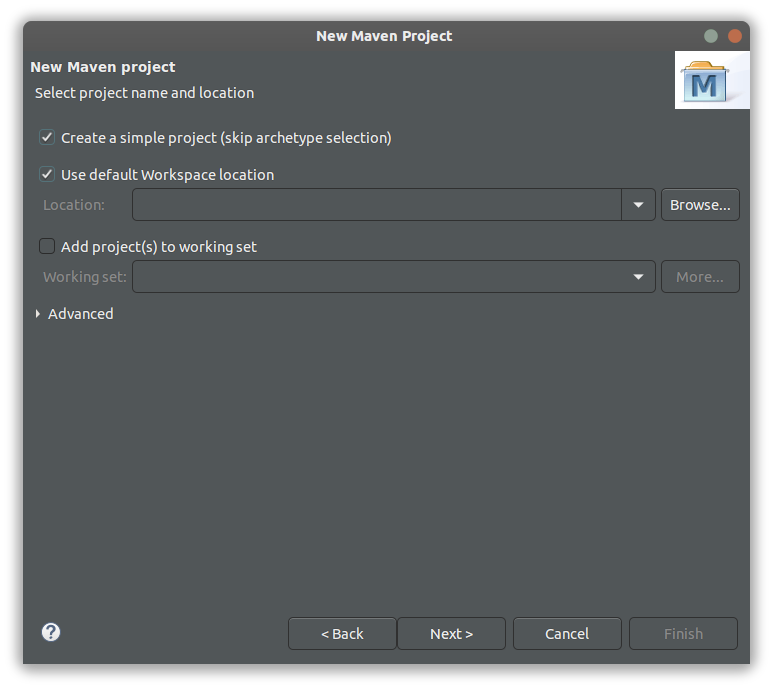The image size is (773, 689).
Task: Enable Add project(s) to working set
Action: pos(47,246)
